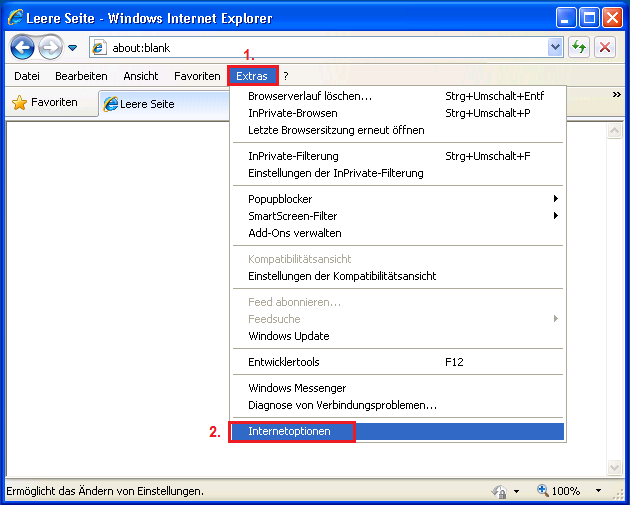Open the zoom level dropdown arrow
630x505 pixels.
coord(598,491)
